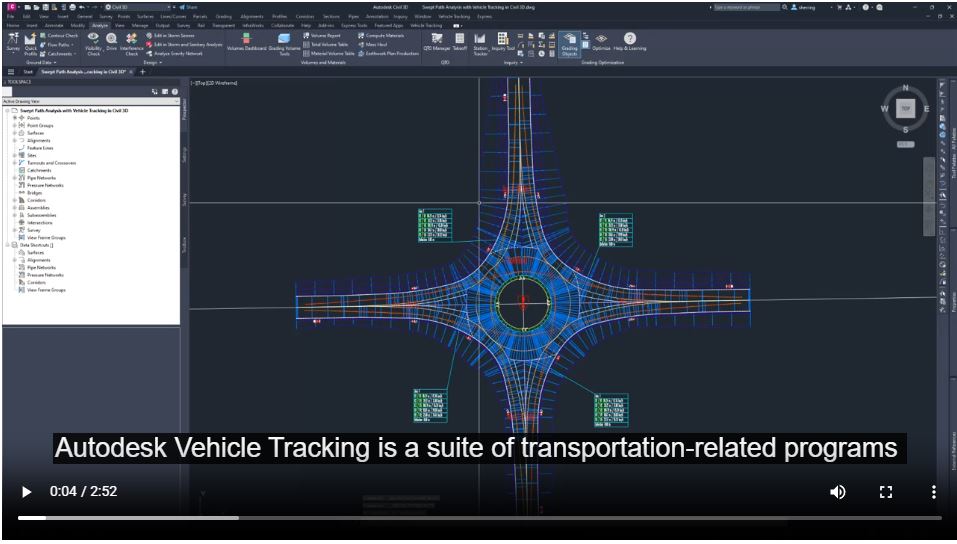
Task: Select Intersections in the Toolspace tree
Action: 39,223
